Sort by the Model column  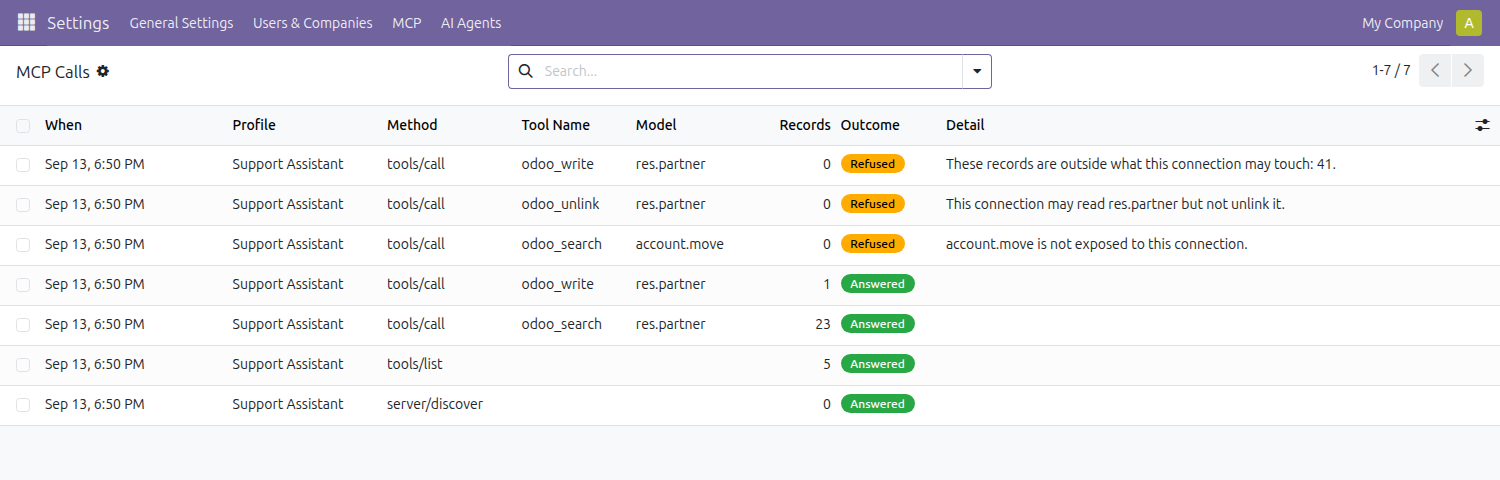pos(656,125)
